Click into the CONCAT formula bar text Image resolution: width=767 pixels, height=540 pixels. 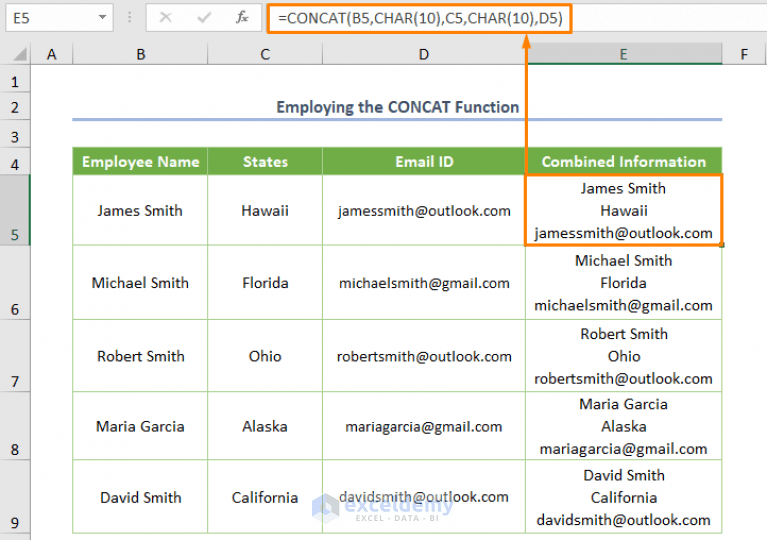420,19
